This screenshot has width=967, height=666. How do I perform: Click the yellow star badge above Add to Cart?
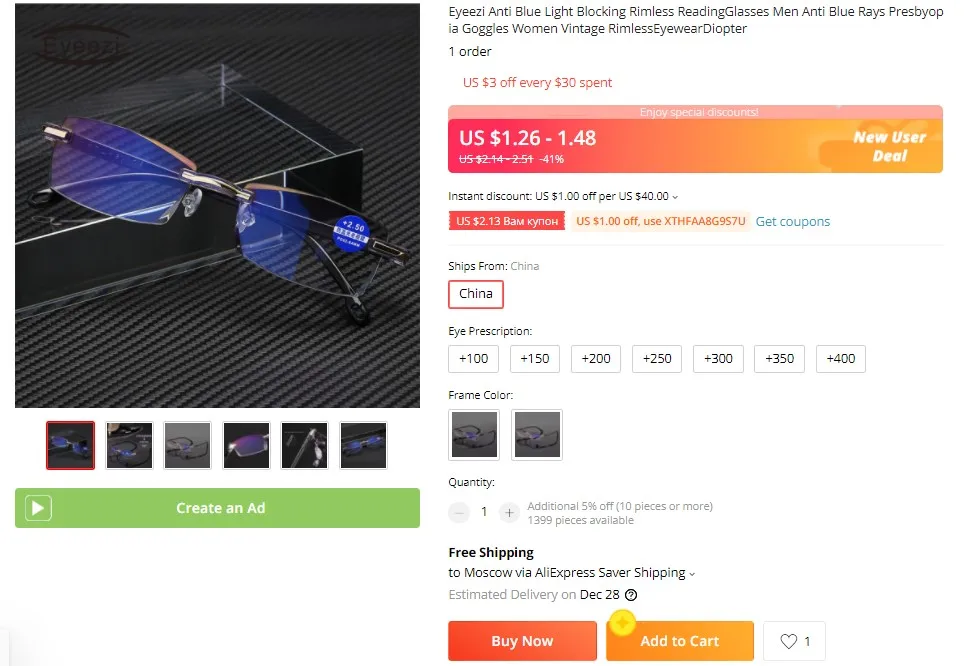[x=623, y=622]
